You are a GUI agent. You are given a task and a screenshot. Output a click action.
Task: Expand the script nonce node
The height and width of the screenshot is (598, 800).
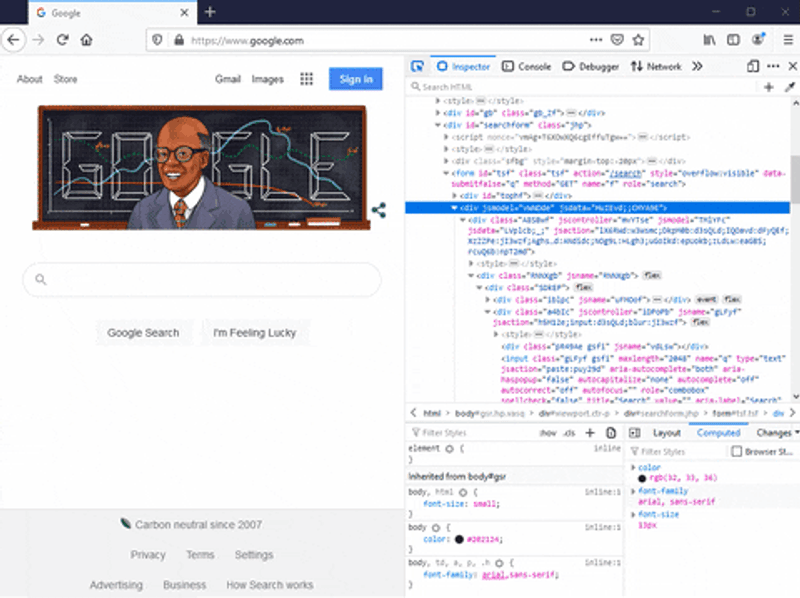coord(446,137)
